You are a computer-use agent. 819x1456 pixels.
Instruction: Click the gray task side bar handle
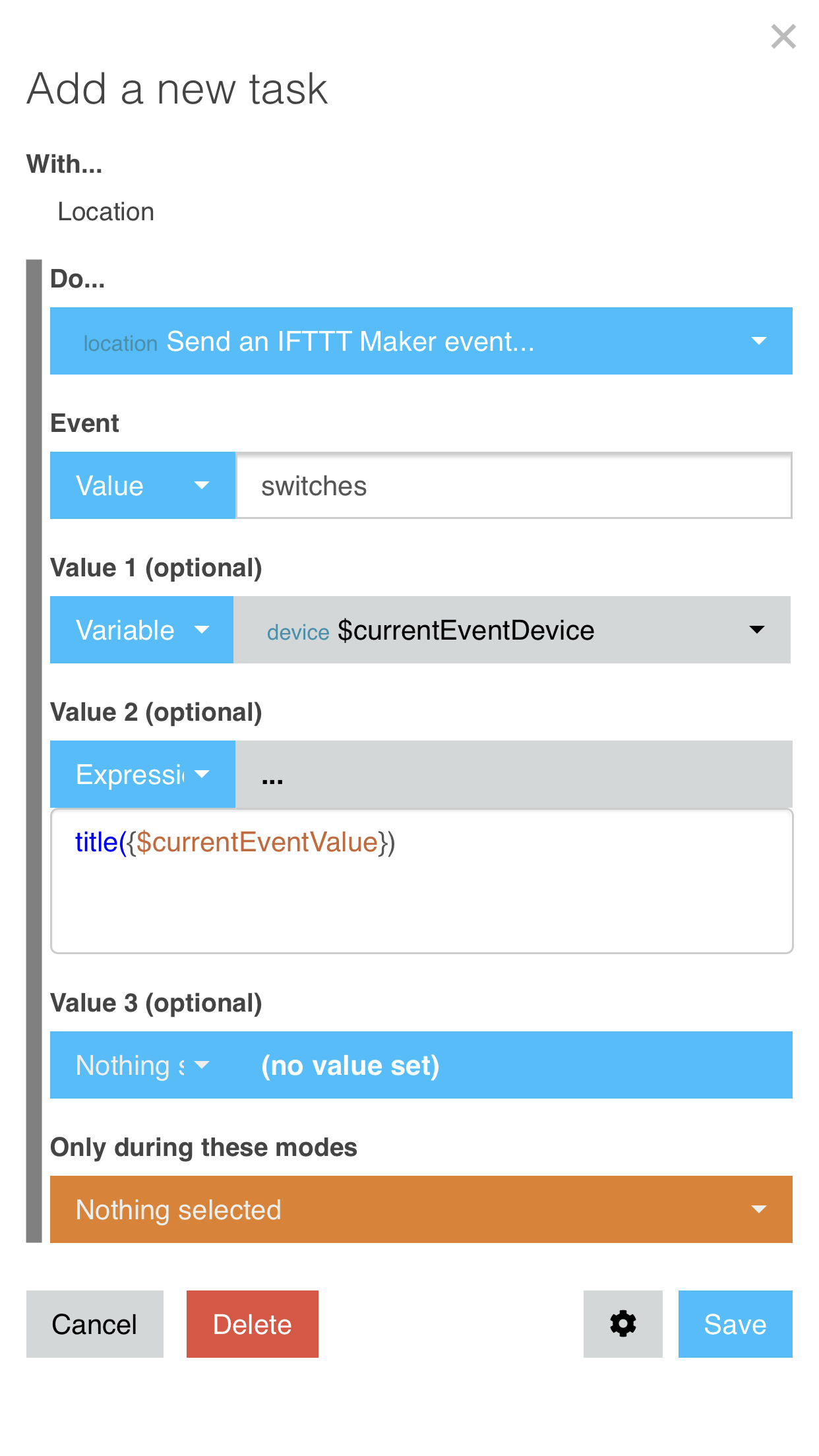tap(34, 751)
